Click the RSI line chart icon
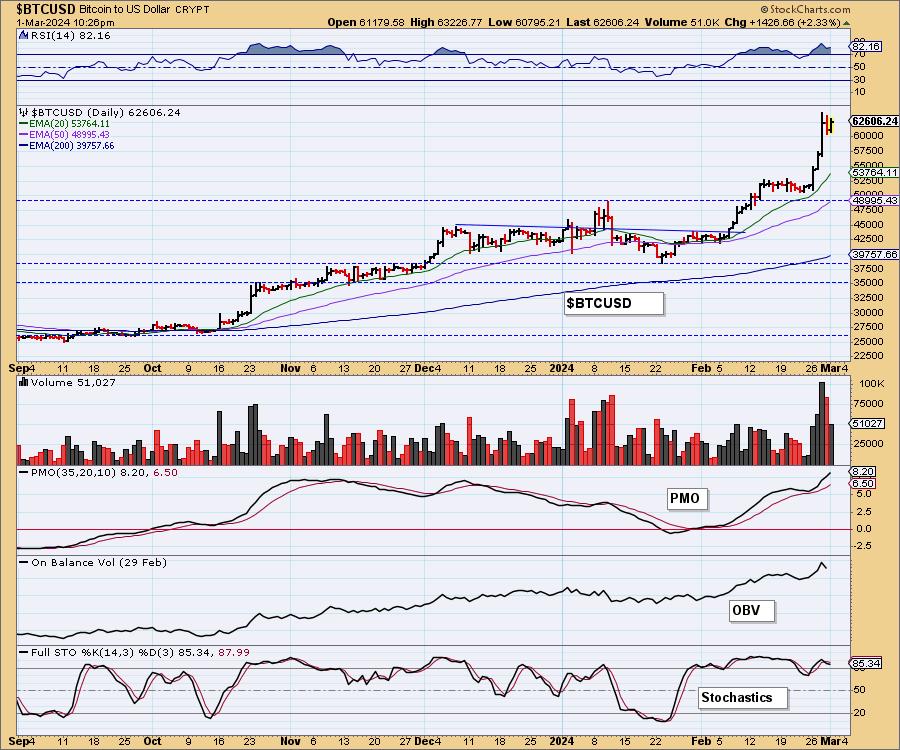Image resolution: width=900 pixels, height=750 pixels. coord(23,35)
